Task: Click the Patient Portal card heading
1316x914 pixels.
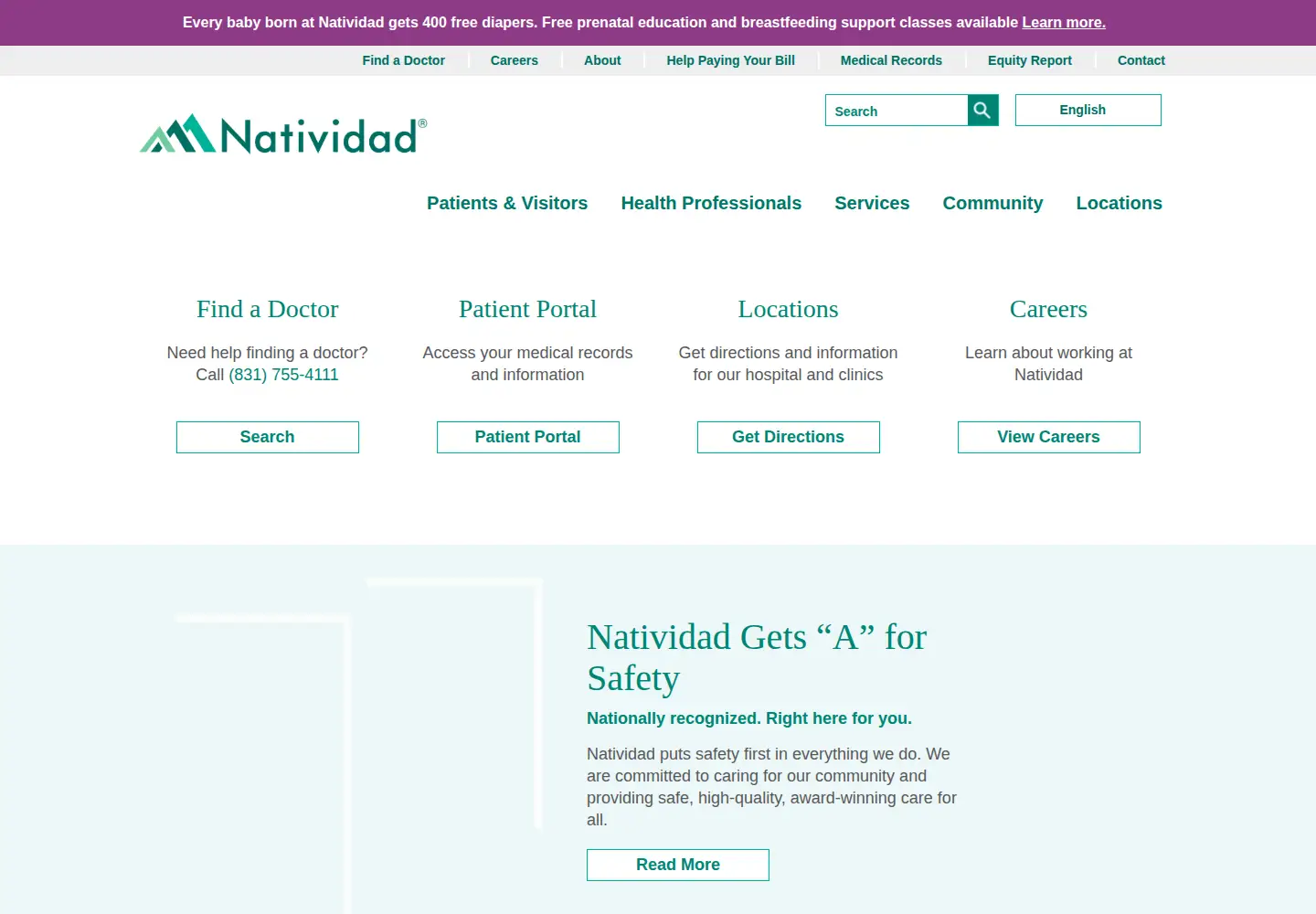Action: coord(528,309)
